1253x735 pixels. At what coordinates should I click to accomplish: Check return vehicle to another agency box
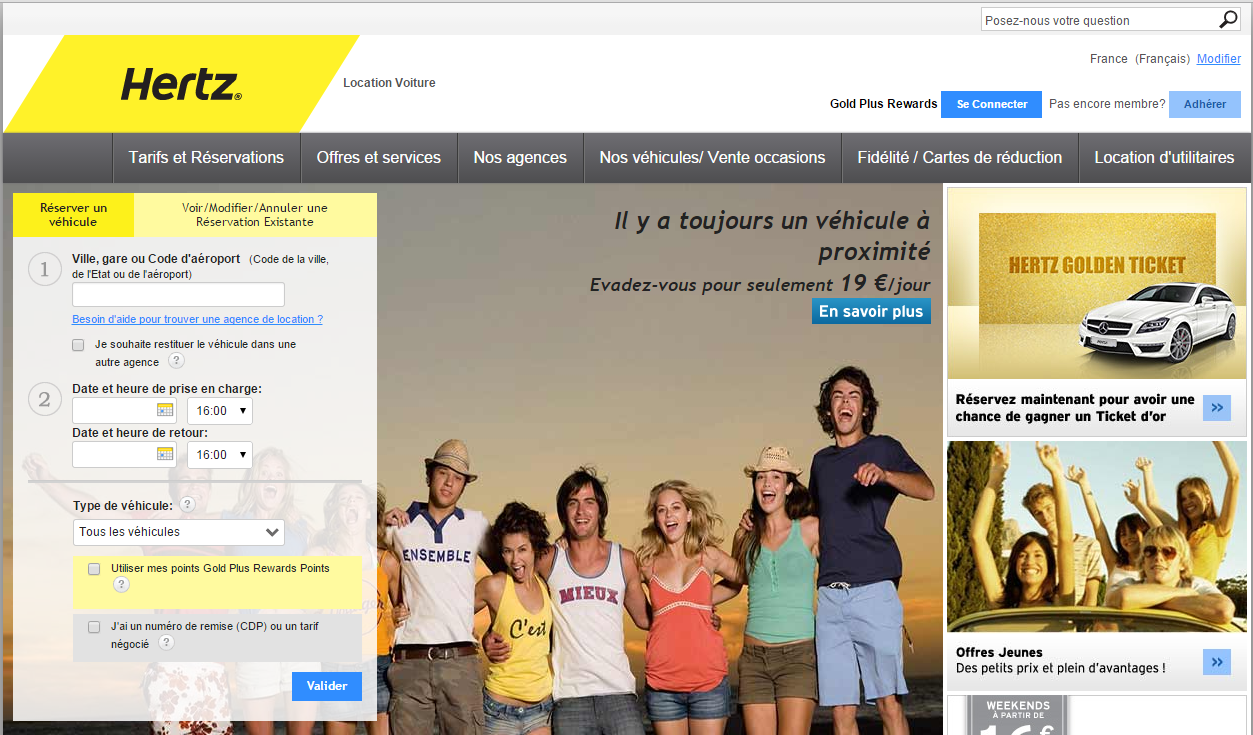pos(78,345)
